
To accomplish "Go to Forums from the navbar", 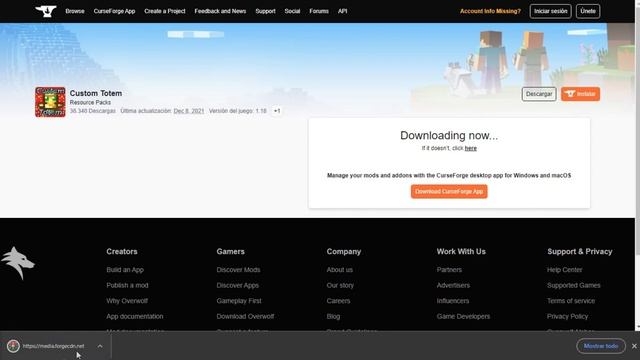I will pyautogui.click(x=319, y=11).
